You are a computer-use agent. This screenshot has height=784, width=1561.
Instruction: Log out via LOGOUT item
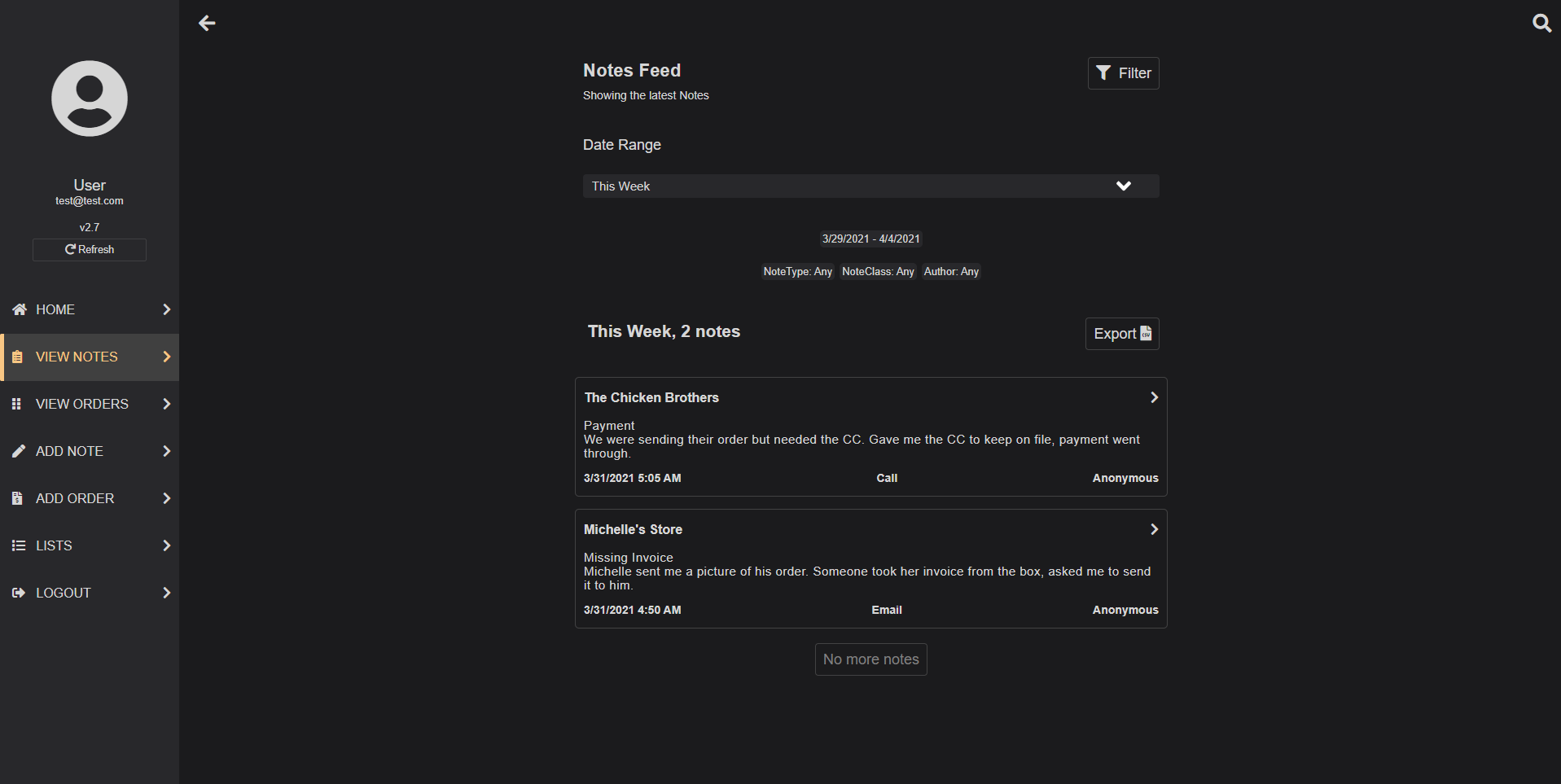pos(90,593)
